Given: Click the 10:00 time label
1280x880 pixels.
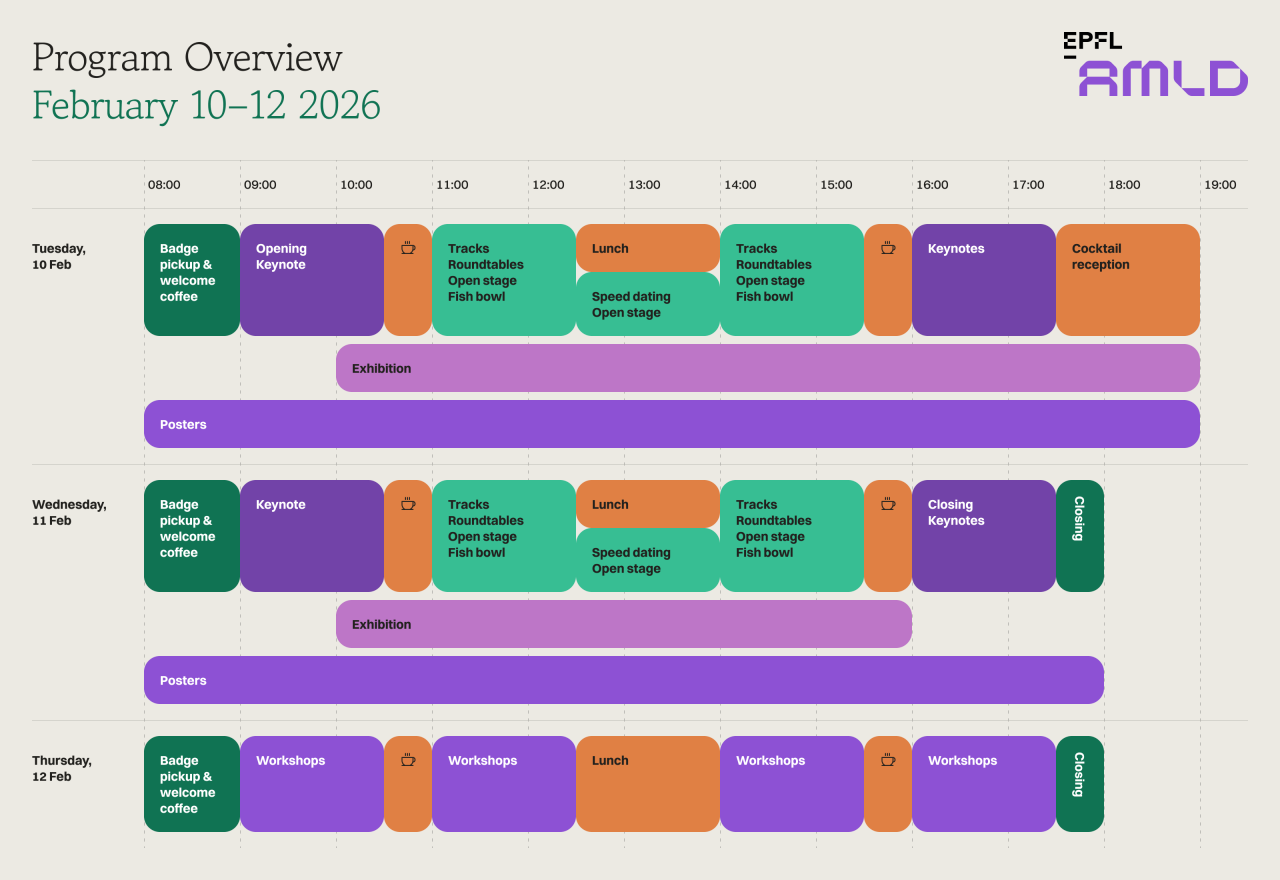Looking at the screenshot, I should [x=356, y=185].
